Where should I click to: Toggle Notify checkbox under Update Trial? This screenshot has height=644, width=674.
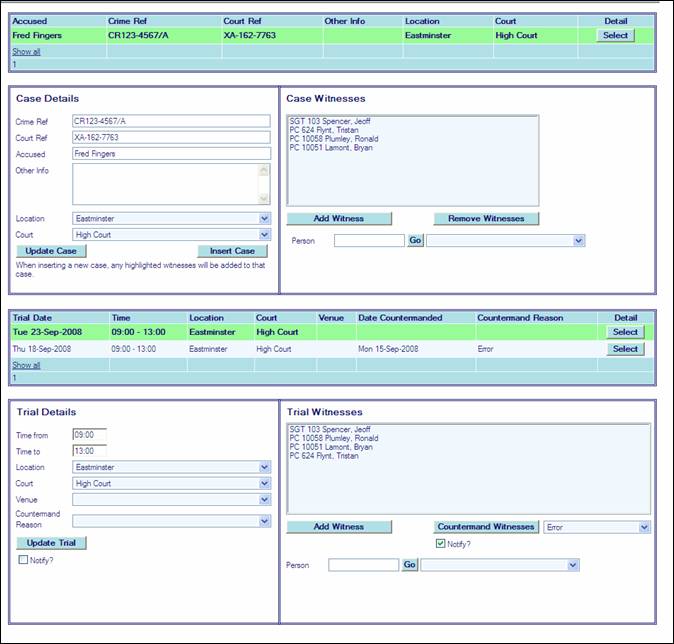pyautogui.click(x=24, y=560)
